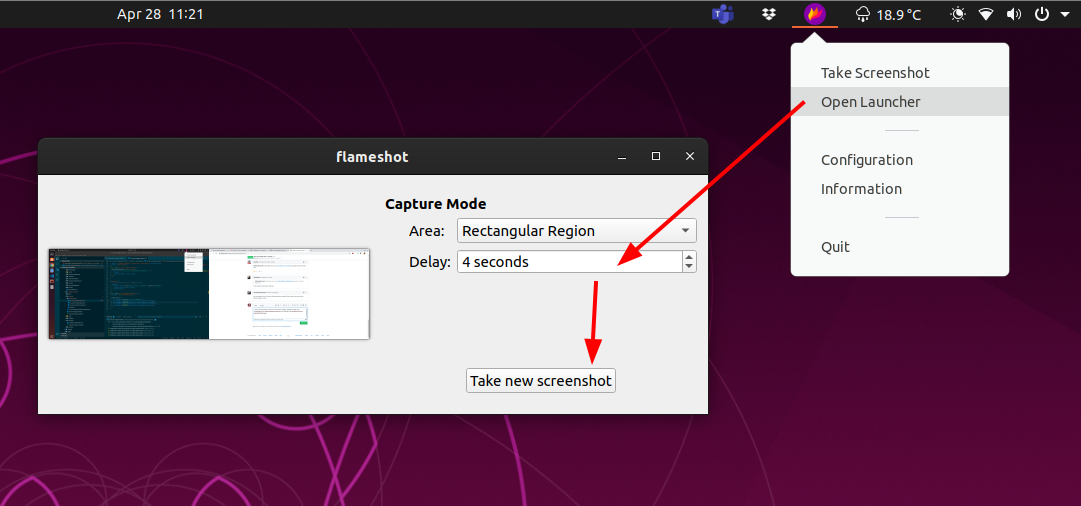Open the Microsoft Teams tray icon
1081x506 pixels.
tap(723, 14)
